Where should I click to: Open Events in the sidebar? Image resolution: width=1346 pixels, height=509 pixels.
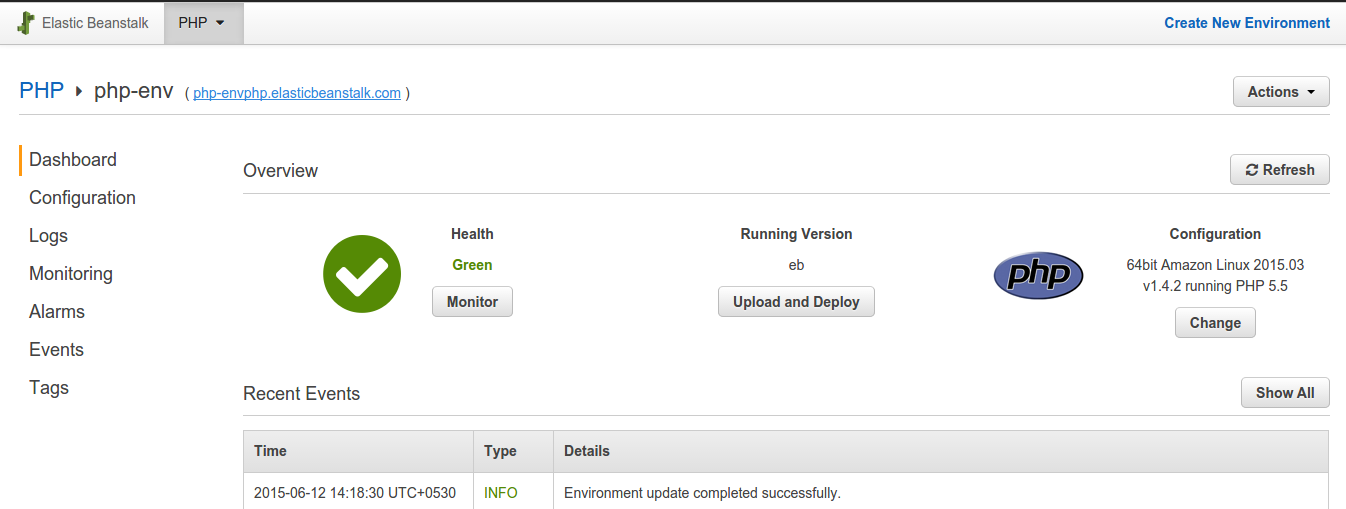click(56, 350)
